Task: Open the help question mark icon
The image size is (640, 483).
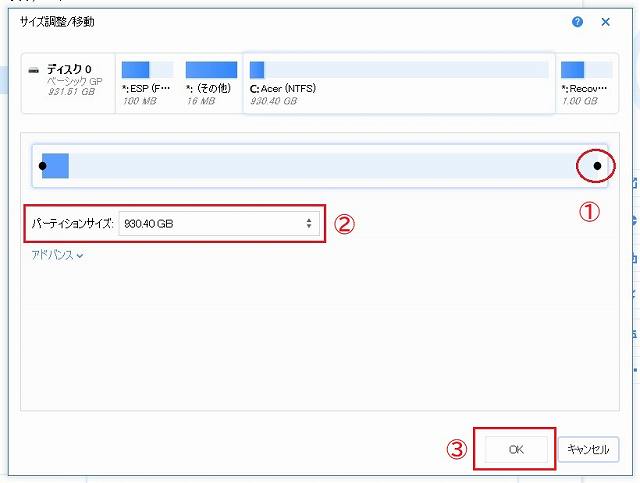Action: pos(577,22)
